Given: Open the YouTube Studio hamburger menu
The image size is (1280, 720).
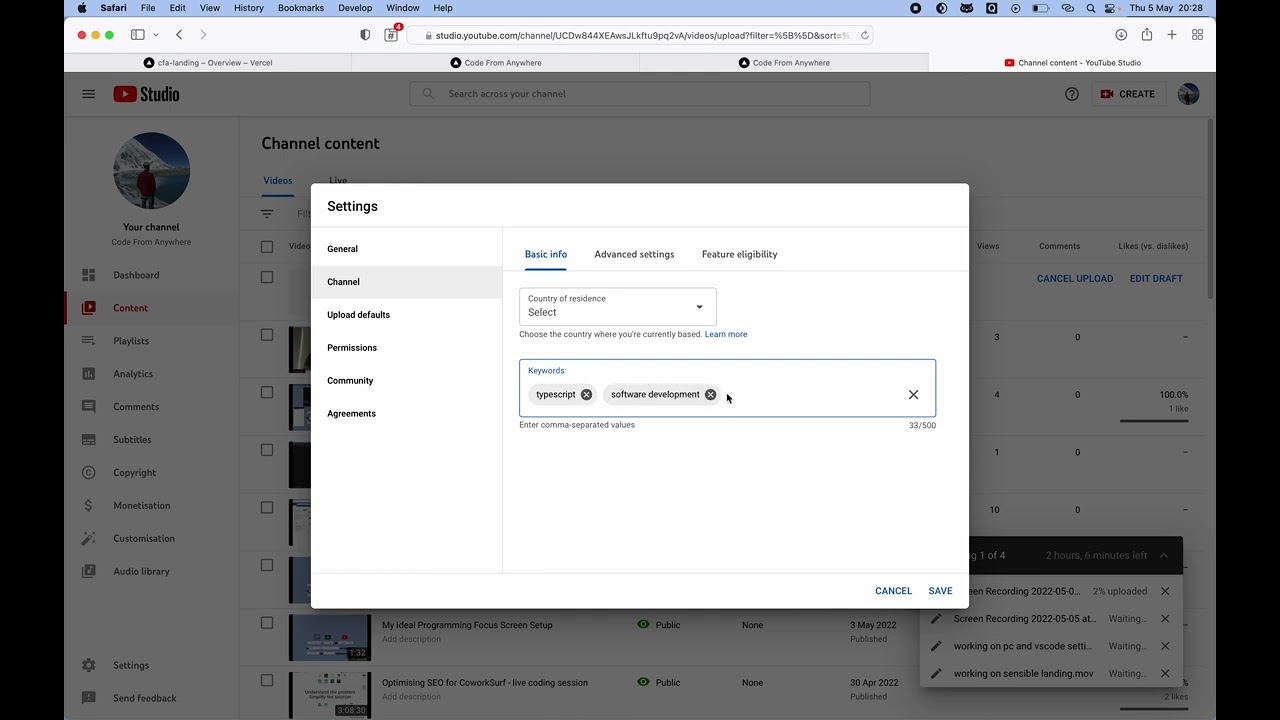Looking at the screenshot, I should 88,94.
